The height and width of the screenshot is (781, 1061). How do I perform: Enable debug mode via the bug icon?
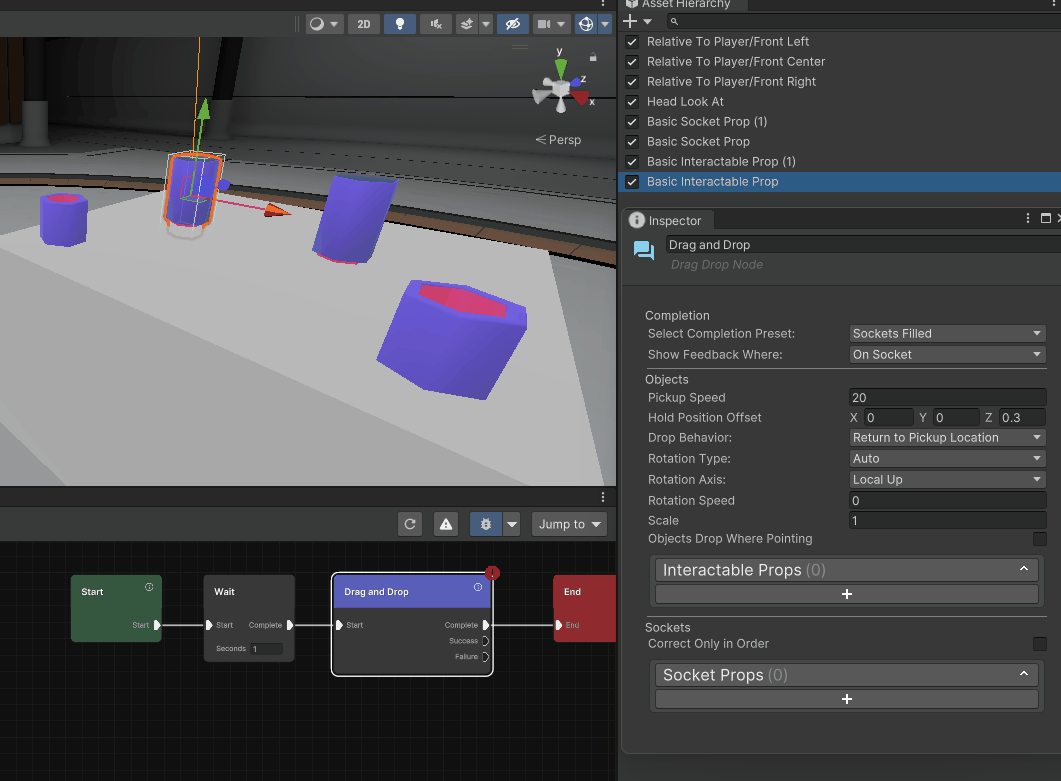pyautogui.click(x=485, y=523)
